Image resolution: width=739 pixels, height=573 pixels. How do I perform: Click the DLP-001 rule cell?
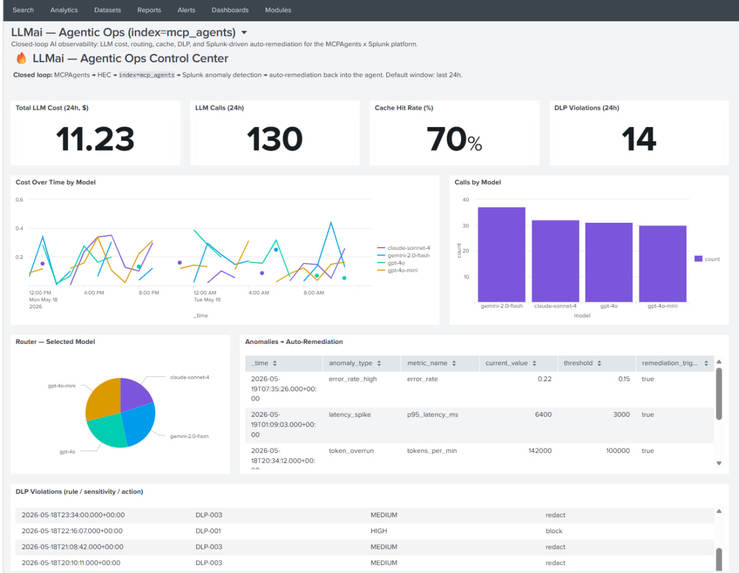click(x=208, y=531)
